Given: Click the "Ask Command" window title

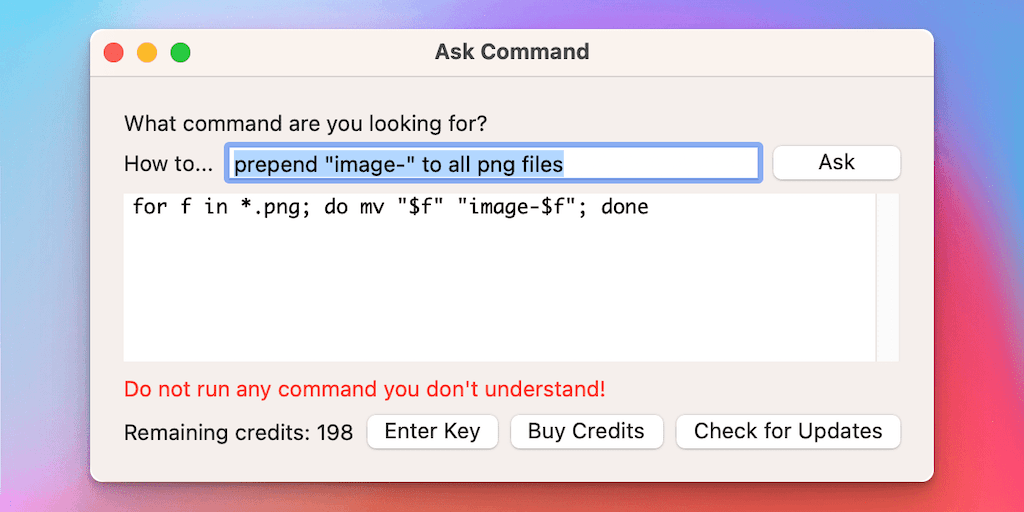Looking at the screenshot, I should click(x=512, y=52).
